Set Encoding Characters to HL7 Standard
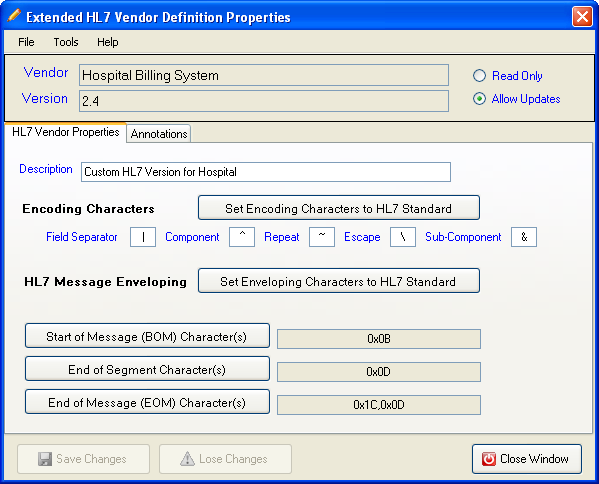 [x=338, y=208]
